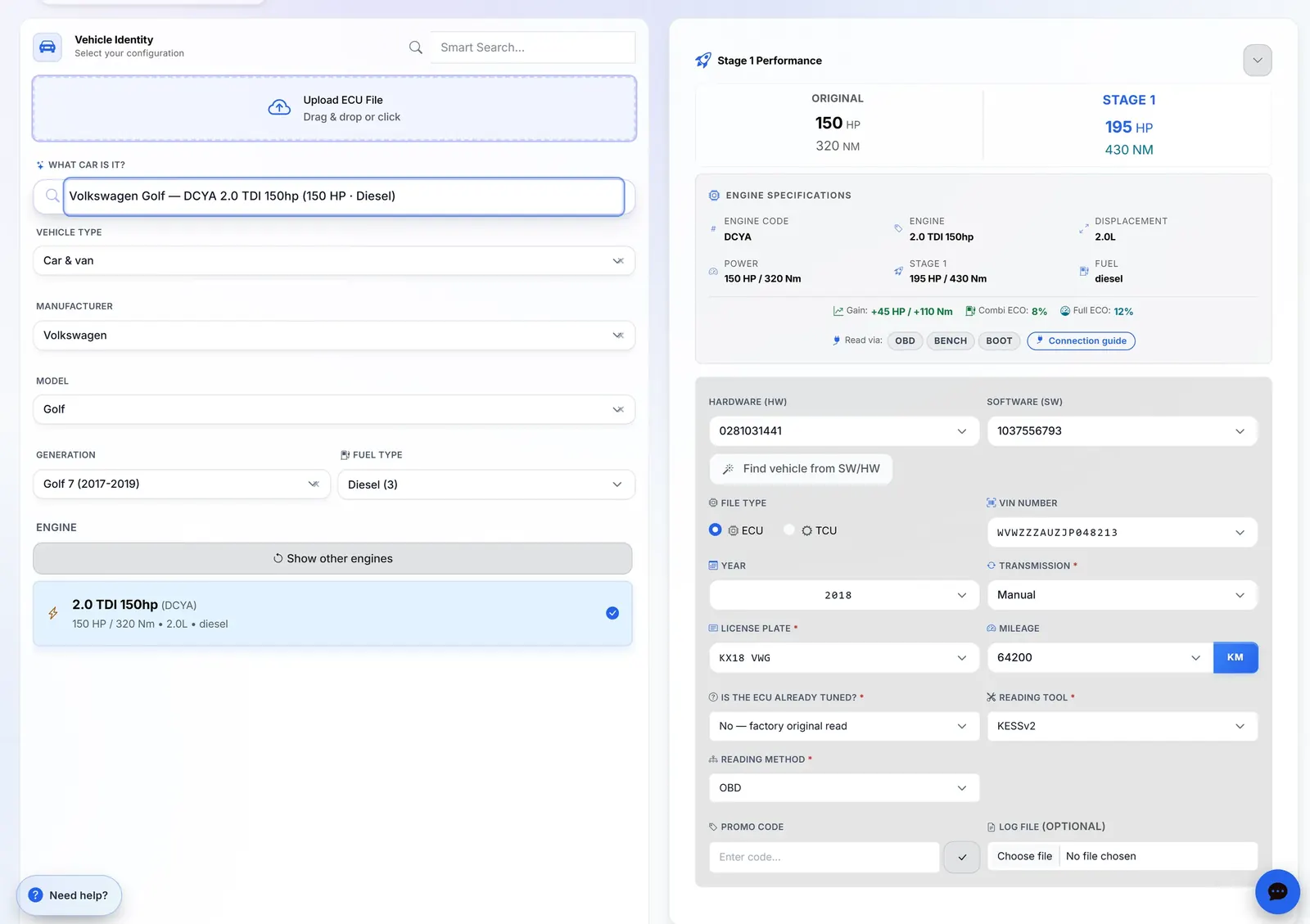Select the OBD read method chip
Viewport: 1310px width, 924px height.
[905, 340]
